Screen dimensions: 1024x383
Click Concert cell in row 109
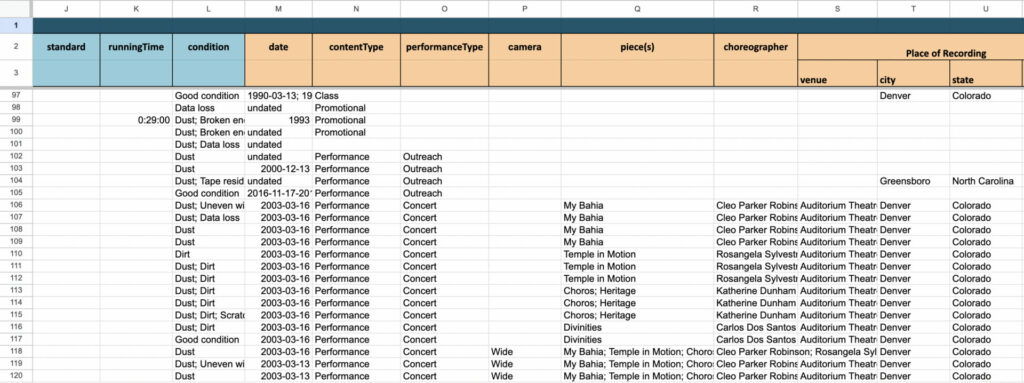(444, 242)
